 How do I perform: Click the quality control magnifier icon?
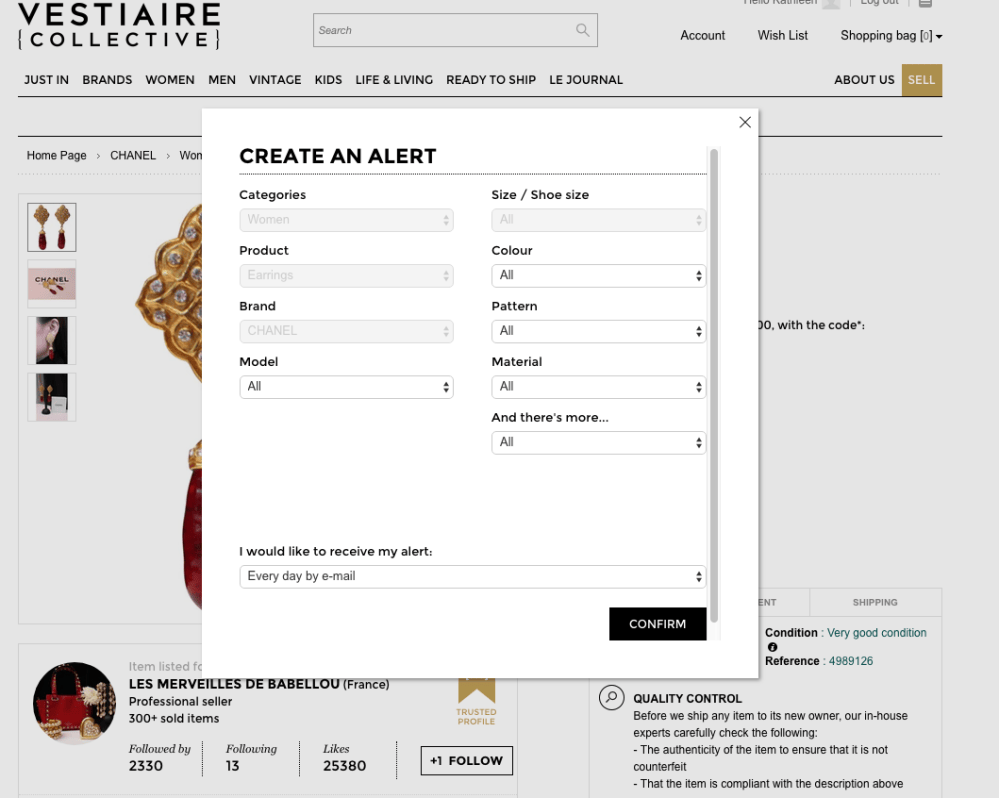pyautogui.click(x=611, y=697)
